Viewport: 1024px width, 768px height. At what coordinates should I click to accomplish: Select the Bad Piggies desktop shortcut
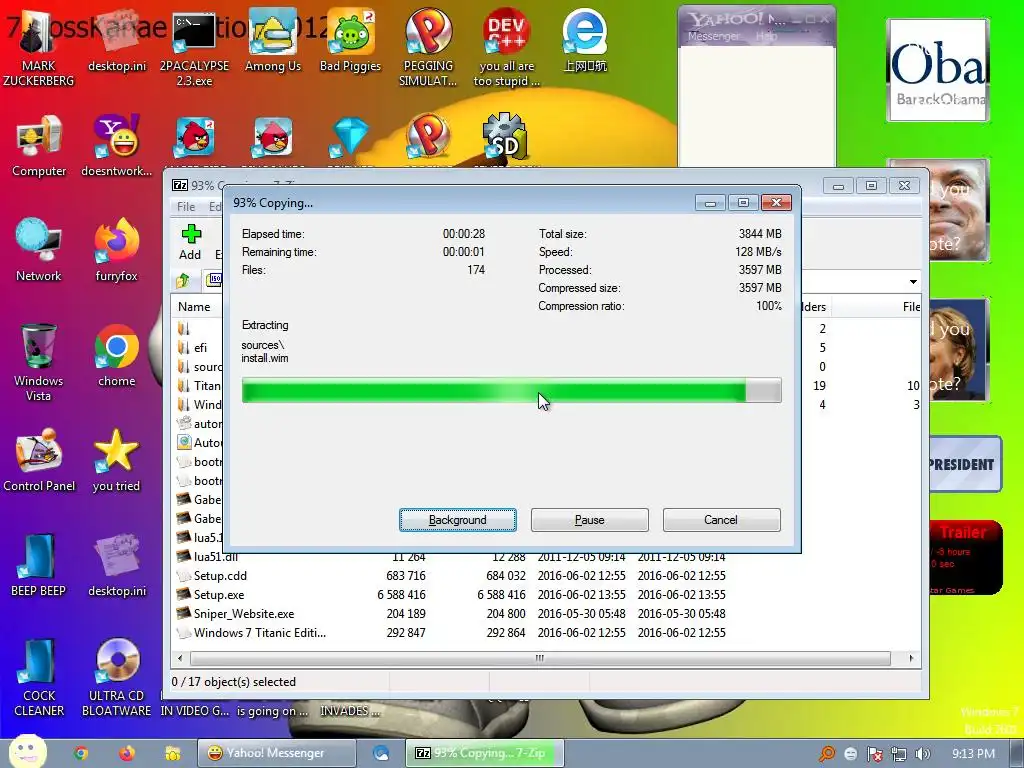(350, 40)
